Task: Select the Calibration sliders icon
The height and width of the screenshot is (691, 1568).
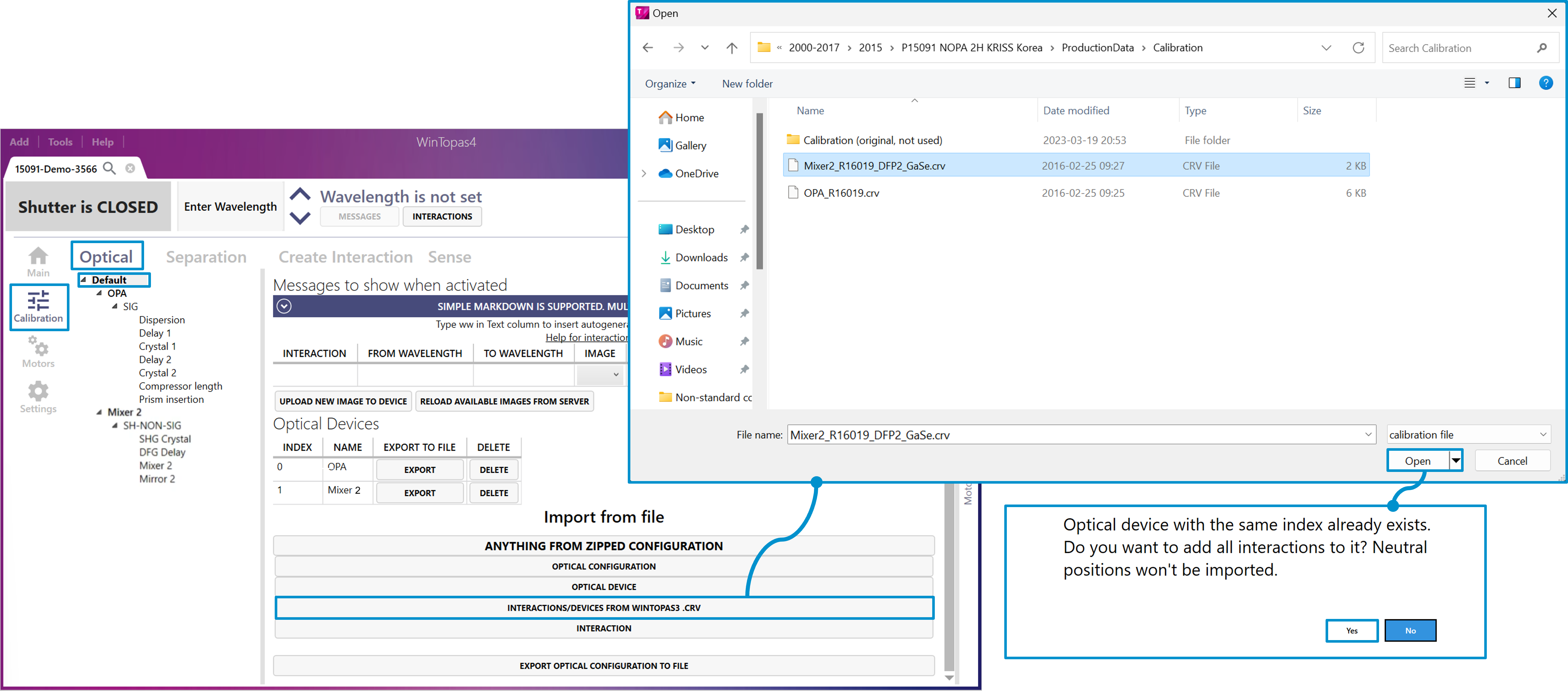Action: [x=39, y=307]
